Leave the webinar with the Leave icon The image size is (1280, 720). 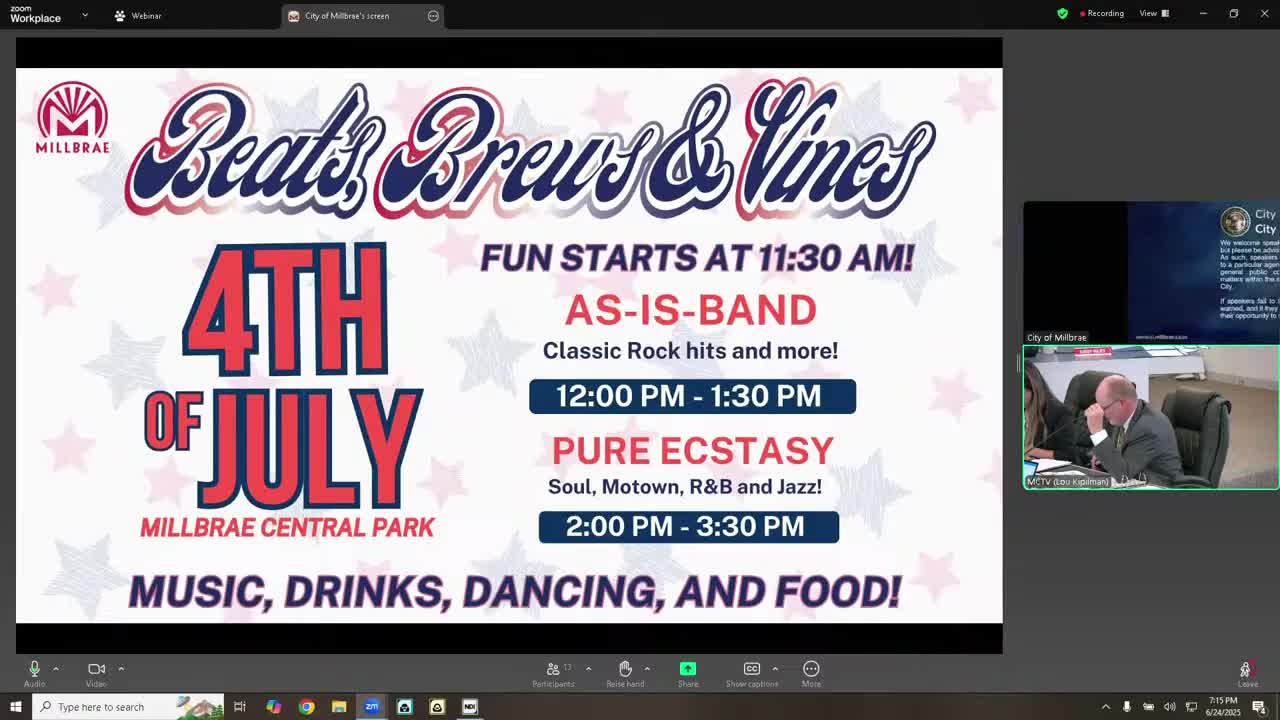click(1246, 673)
